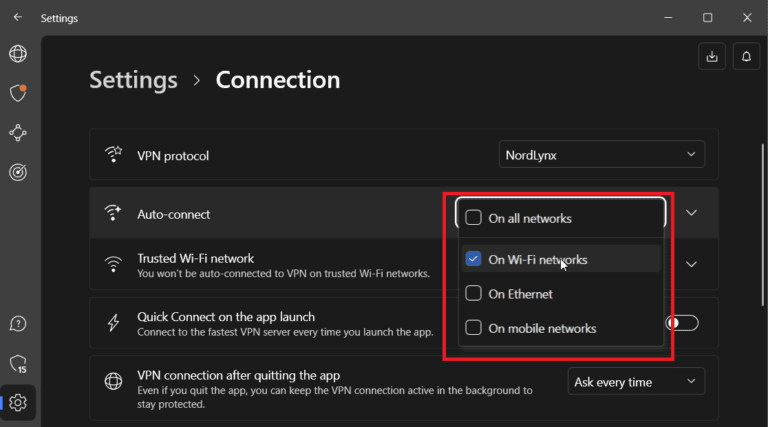Viewport: 768px width, 427px height.
Task: Click the back arrow in title bar
Action: [x=17, y=18]
